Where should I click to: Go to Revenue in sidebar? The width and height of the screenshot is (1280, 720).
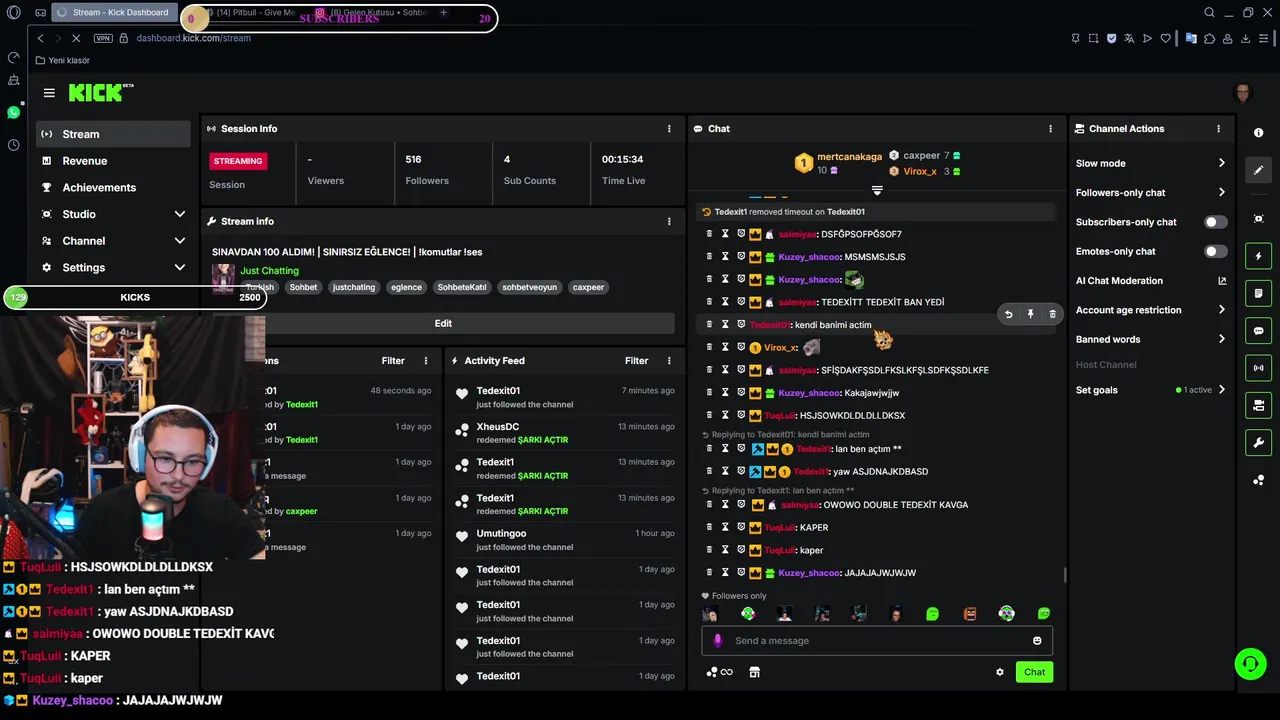click(x=113, y=161)
